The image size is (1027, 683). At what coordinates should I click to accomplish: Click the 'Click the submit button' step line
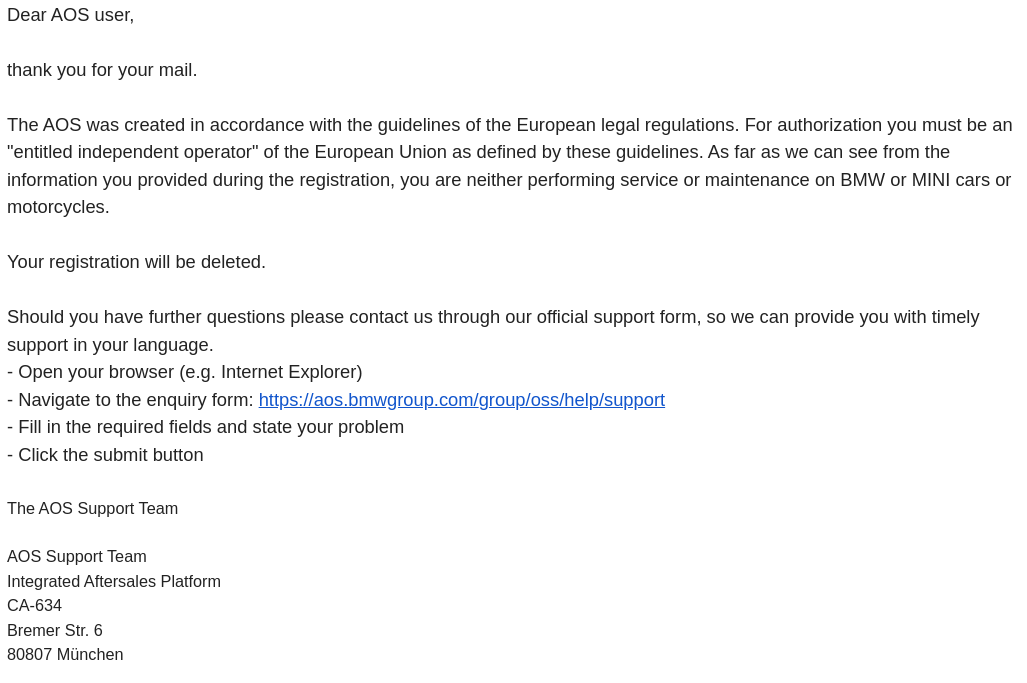pyautogui.click(x=105, y=454)
